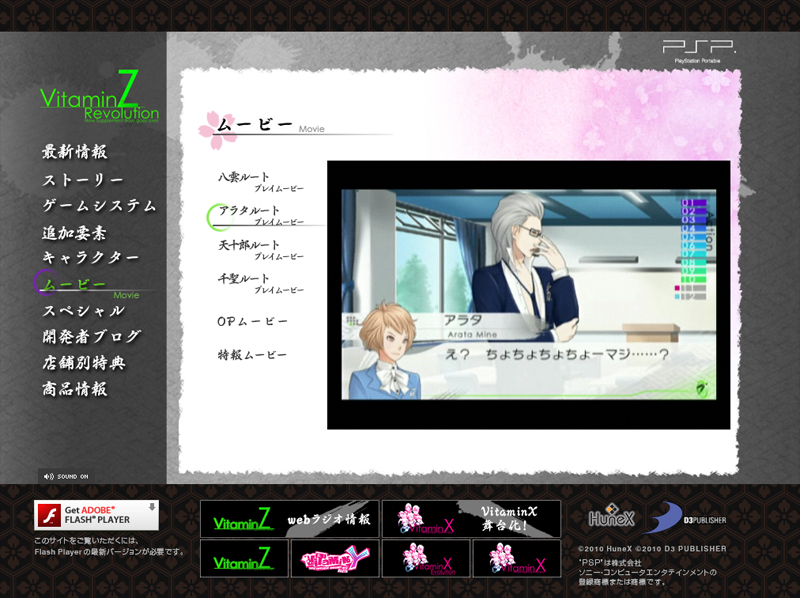Image resolution: width=800 pixels, height=598 pixels.
Task: Toggle the SOUND ON speaker control
Action: coord(66,477)
